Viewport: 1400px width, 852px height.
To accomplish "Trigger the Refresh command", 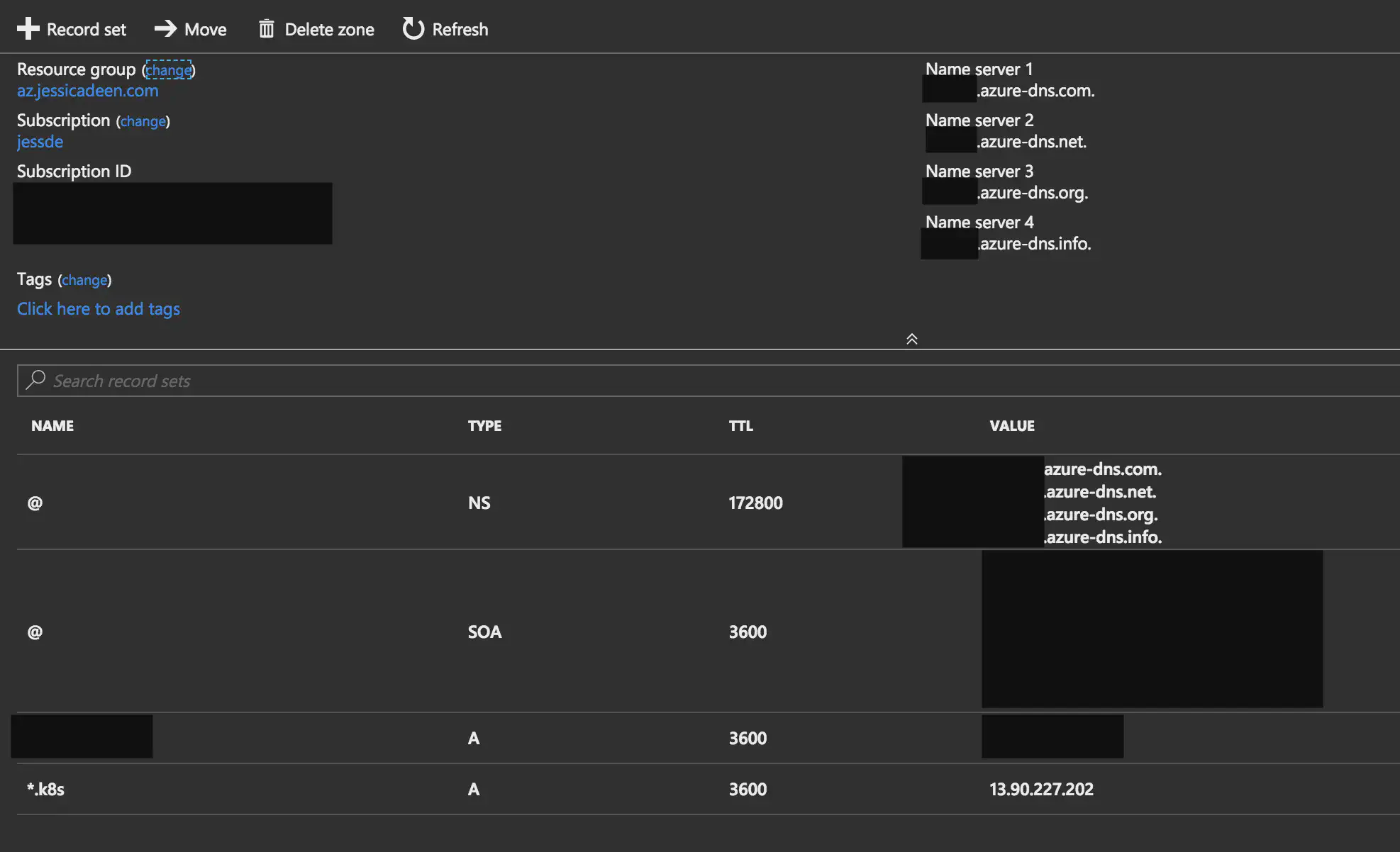I will coord(445,29).
